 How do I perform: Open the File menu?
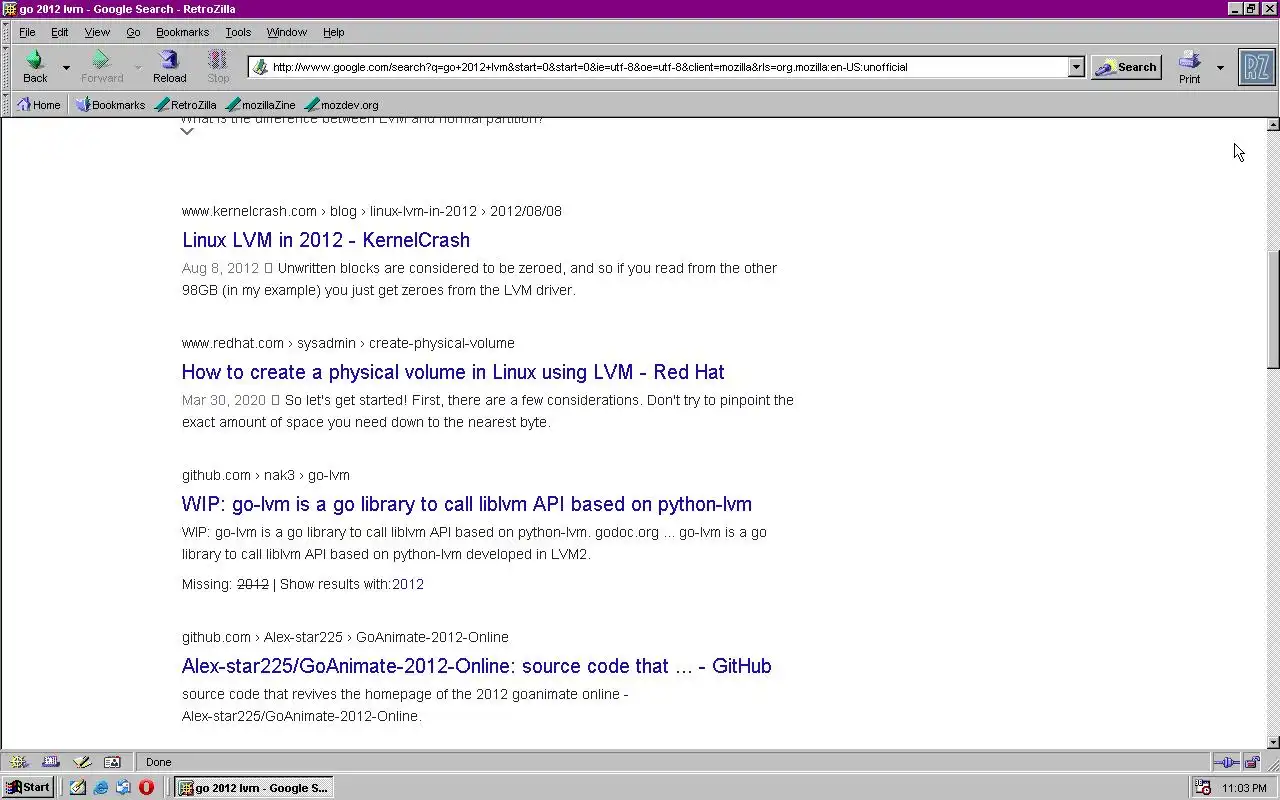click(27, 32)
